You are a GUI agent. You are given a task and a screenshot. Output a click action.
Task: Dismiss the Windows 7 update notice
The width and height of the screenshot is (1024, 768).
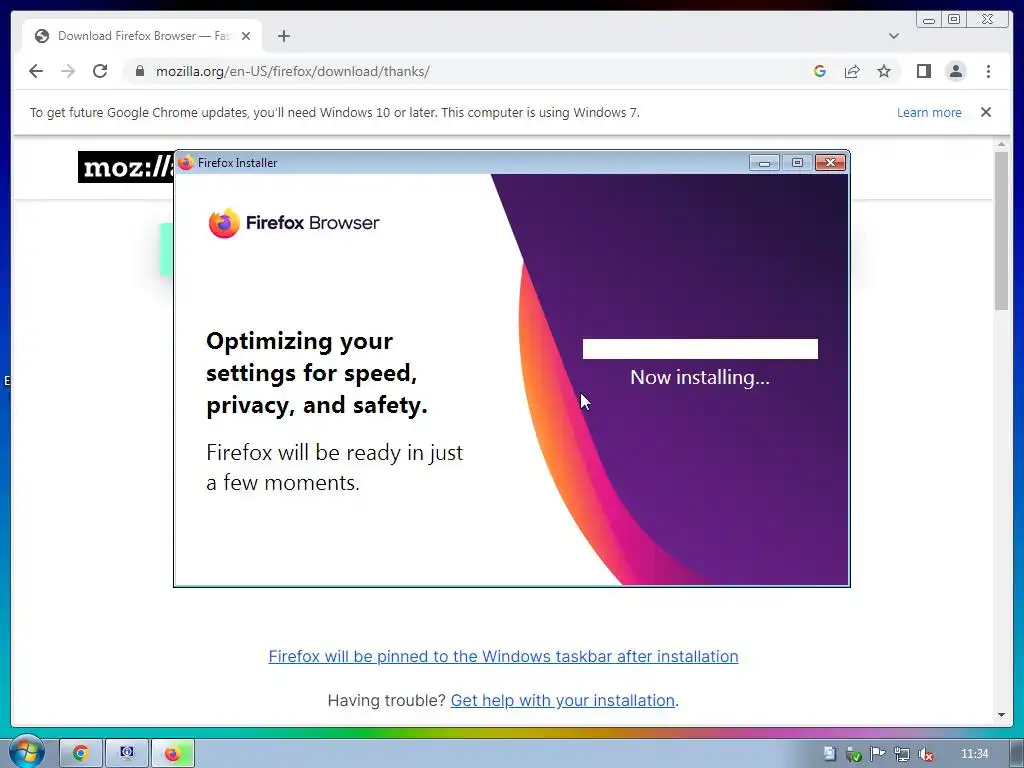coord(986,112)
